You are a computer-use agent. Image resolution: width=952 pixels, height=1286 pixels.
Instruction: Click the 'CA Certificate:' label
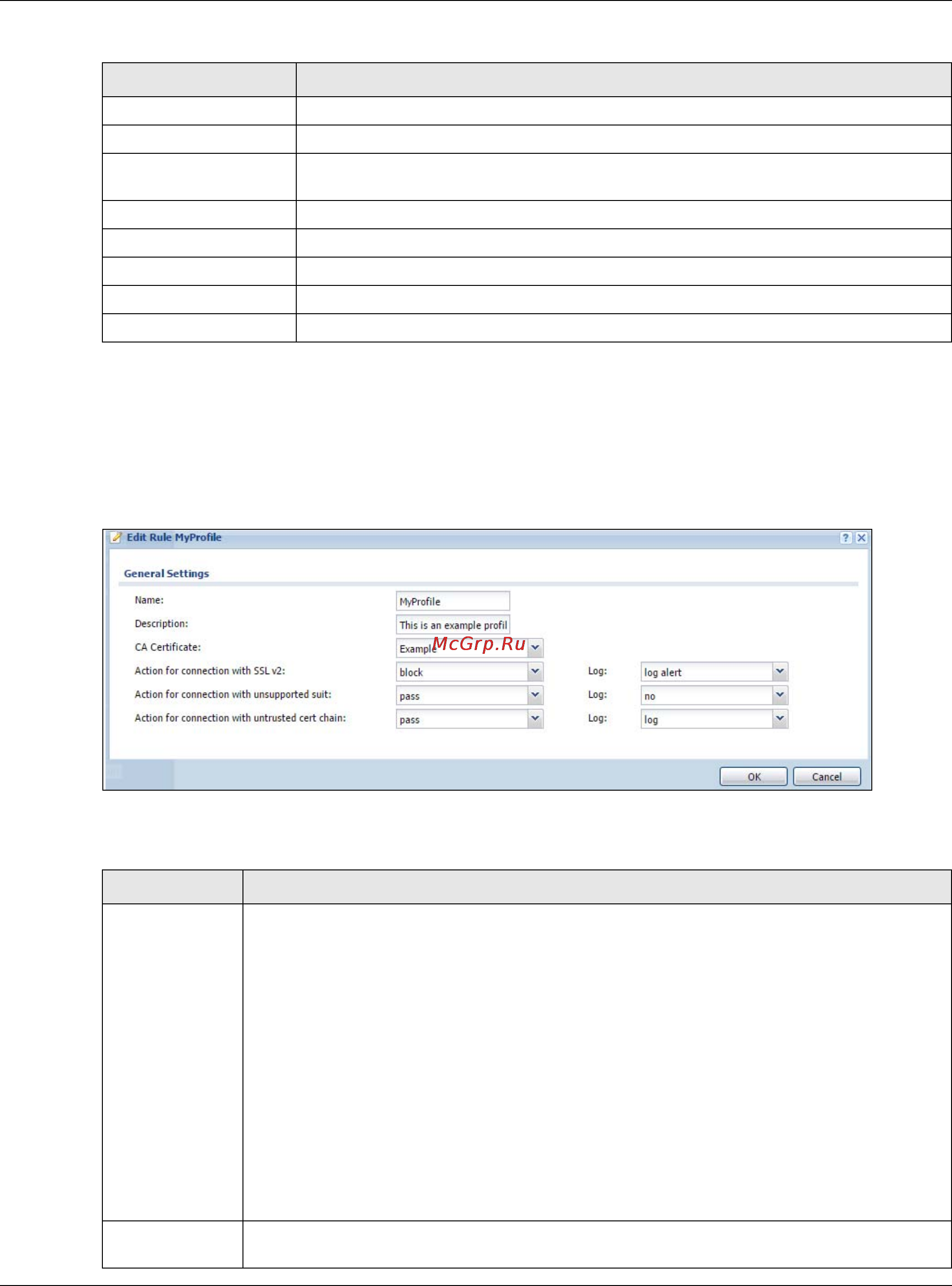pos(167,647)
